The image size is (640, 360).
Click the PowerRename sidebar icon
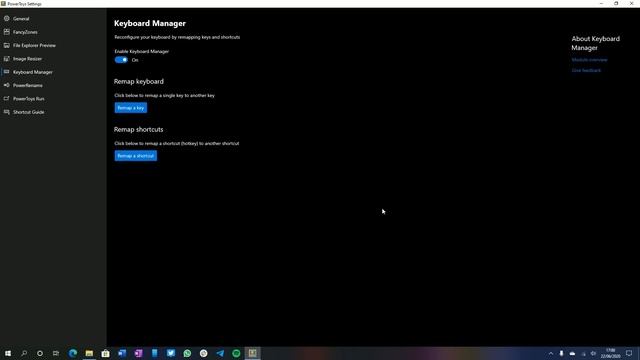(x=7, y=85)
